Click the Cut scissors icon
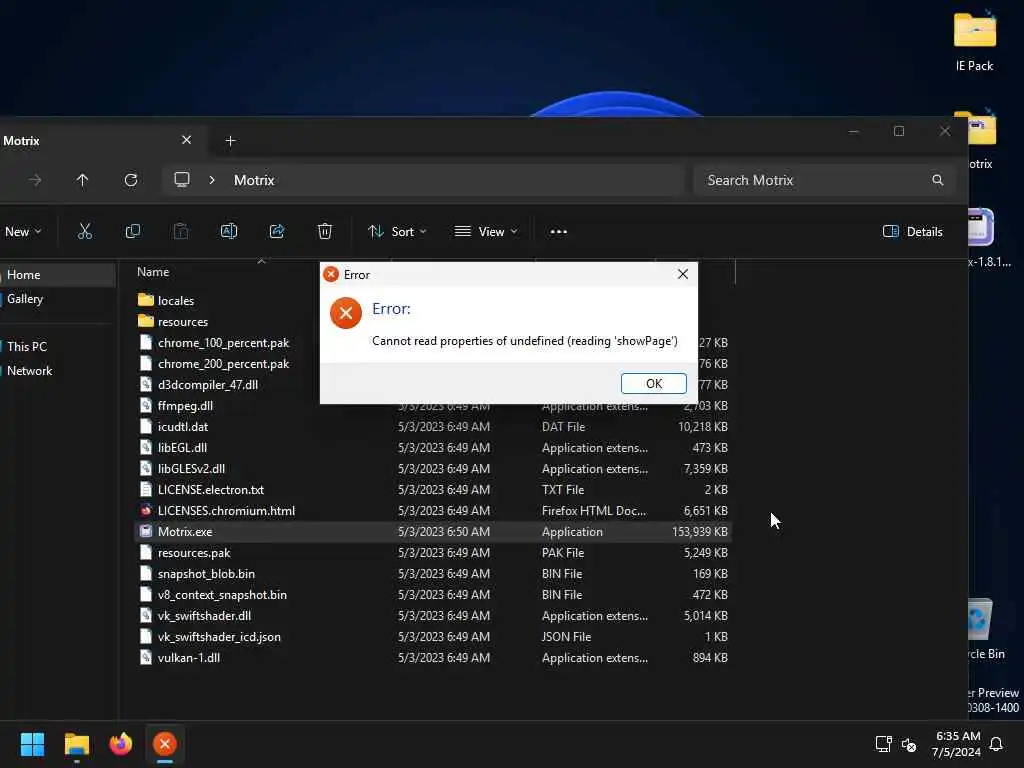This screenshot has width=1024, height=768. [x=85, y=231]
